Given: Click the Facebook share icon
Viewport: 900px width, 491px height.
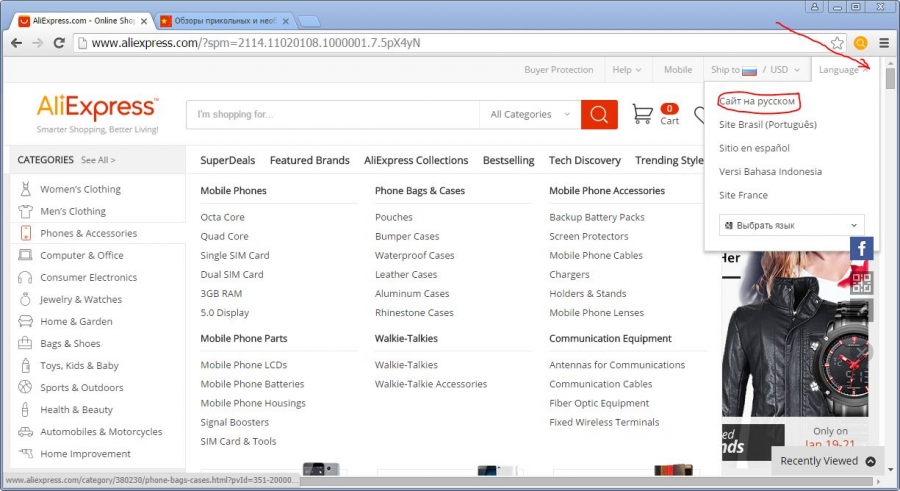Looking at the screenshot, I should point(861,249).
